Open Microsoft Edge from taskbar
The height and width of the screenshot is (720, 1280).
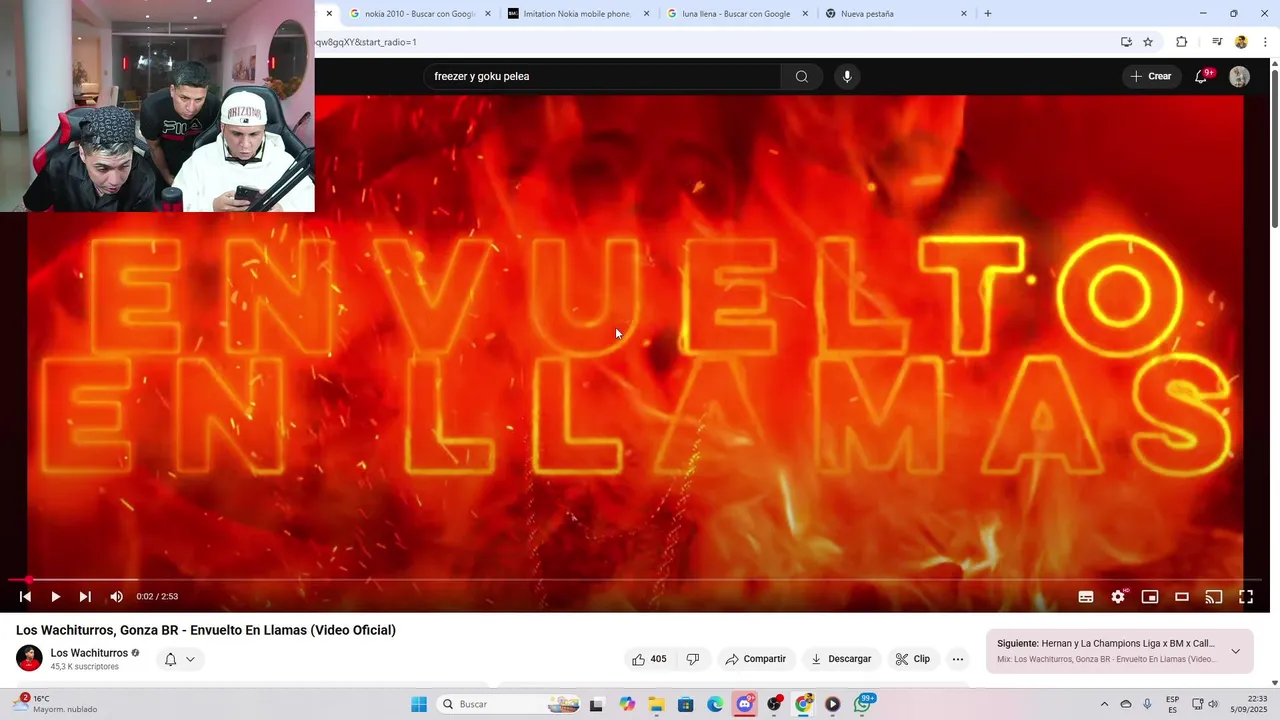pos(715,704)
